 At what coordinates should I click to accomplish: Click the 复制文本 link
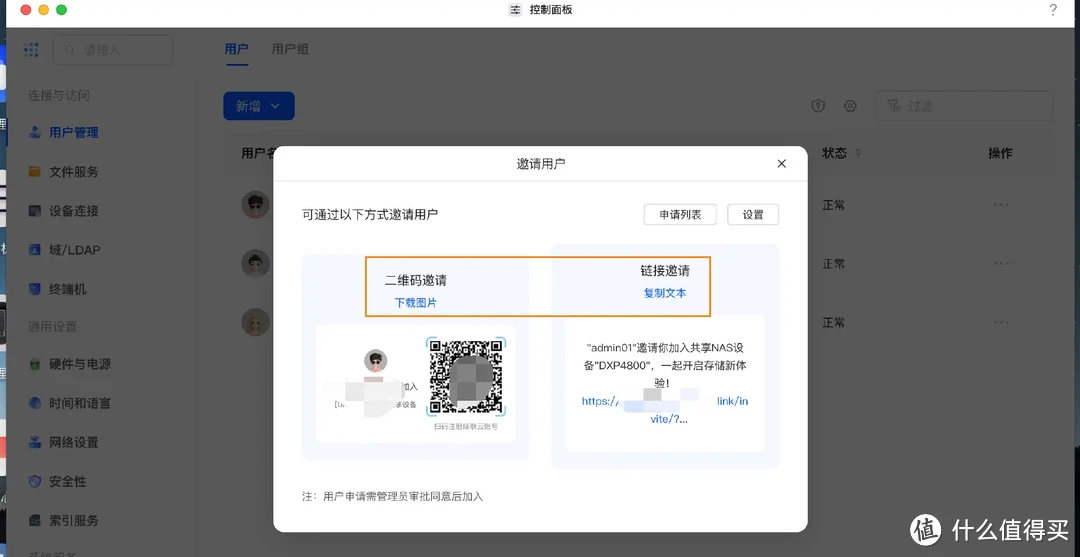(x=665, y=293)
